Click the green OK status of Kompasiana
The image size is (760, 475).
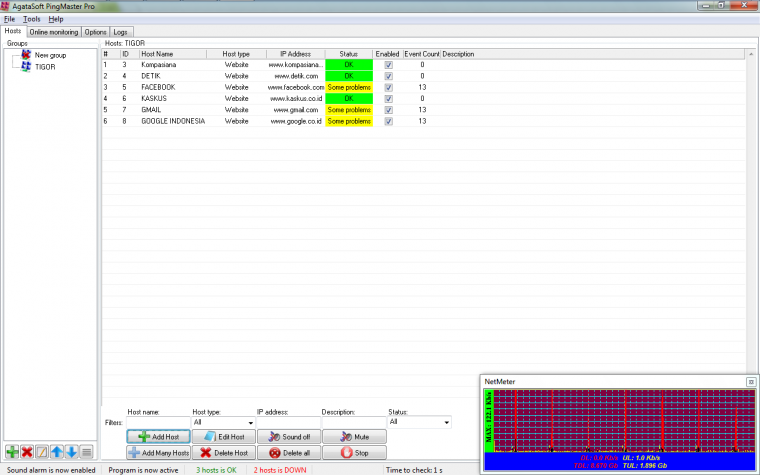pyautogui.click(x=349, y=65)
